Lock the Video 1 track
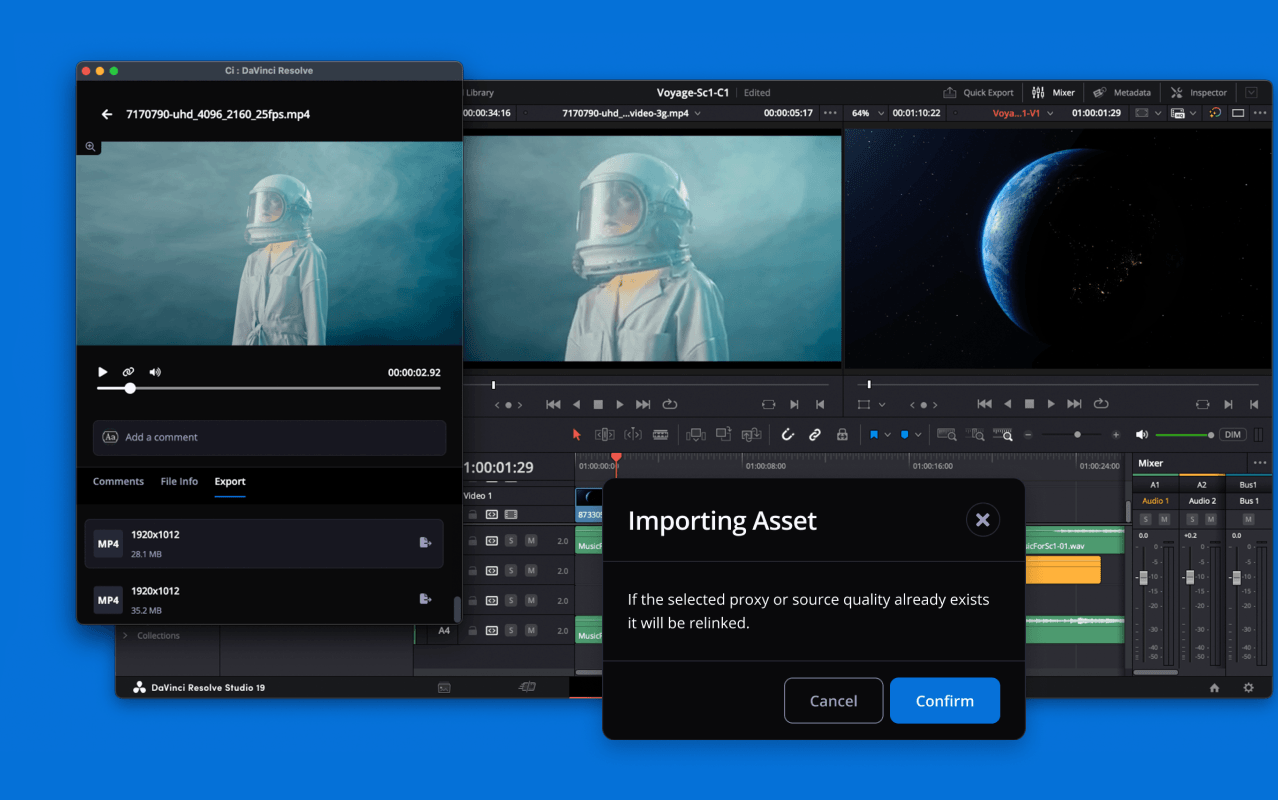 (473, 514)
